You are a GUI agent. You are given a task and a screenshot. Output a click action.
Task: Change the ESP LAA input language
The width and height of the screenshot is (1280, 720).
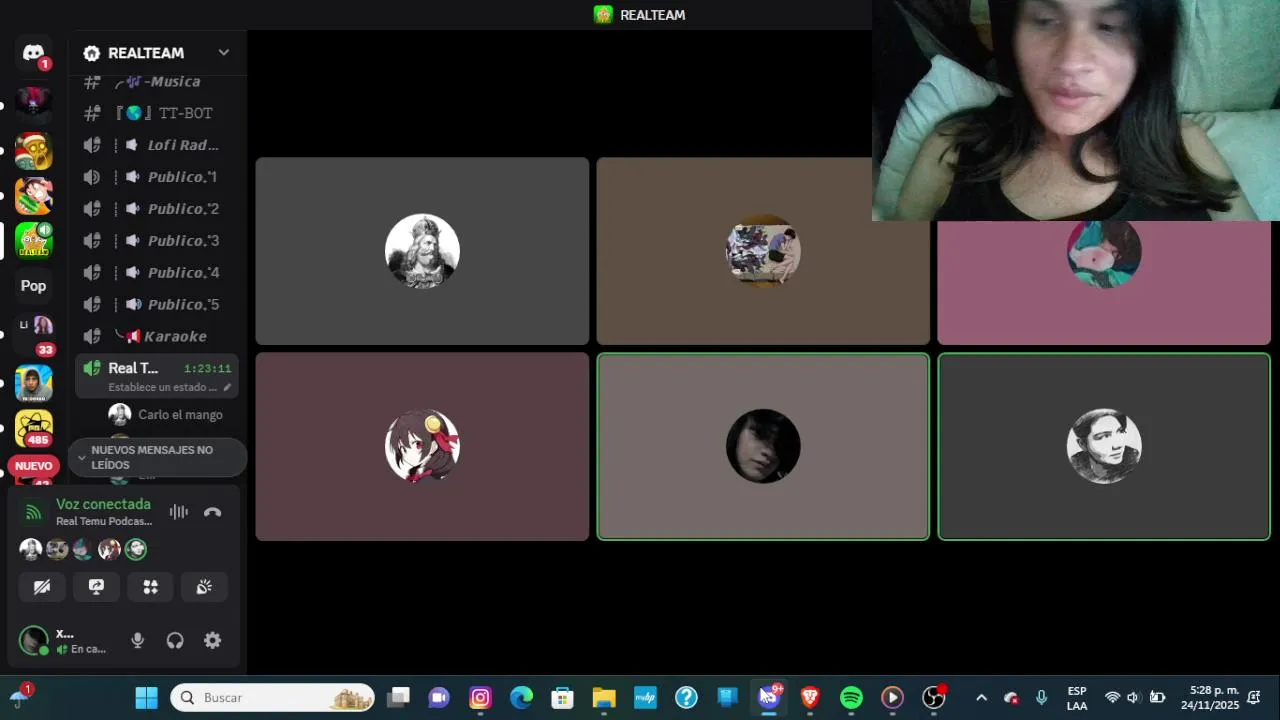coord(1077,698)
